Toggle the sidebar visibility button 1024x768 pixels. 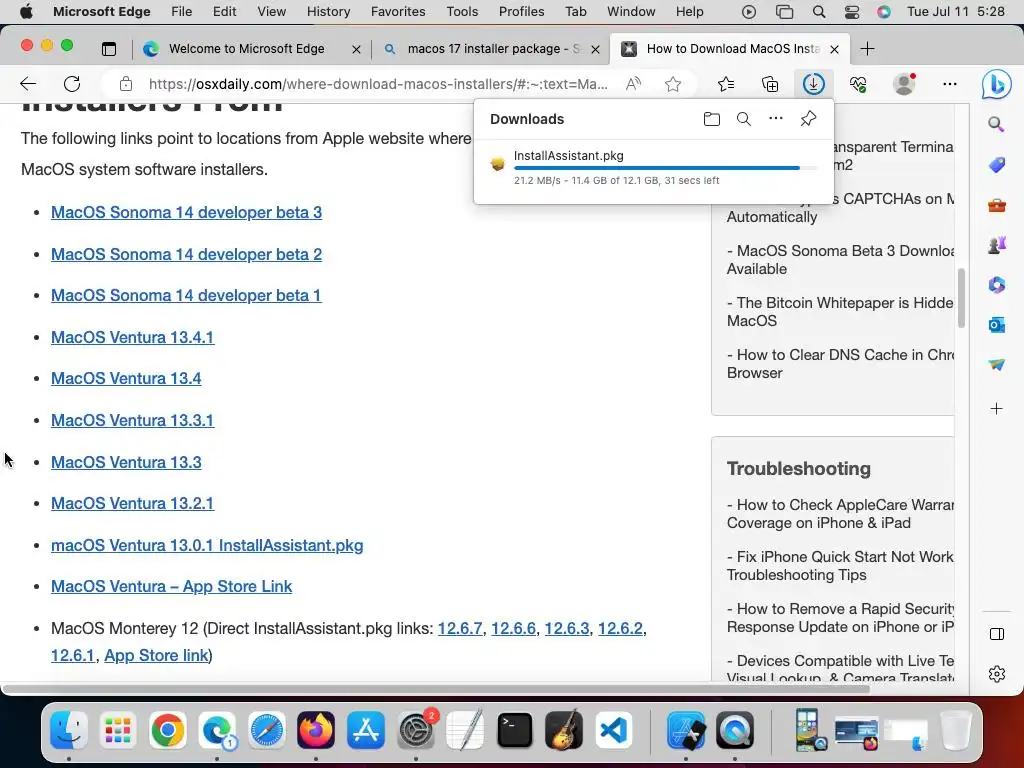point(997,634)
